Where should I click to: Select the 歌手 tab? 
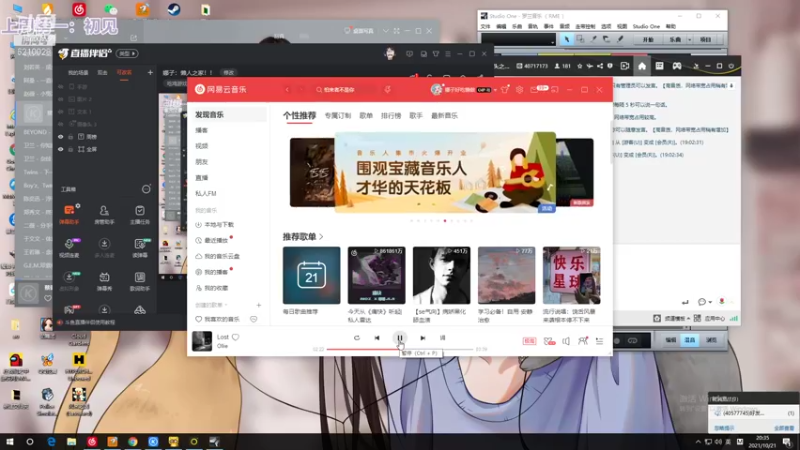coord(416,116)
